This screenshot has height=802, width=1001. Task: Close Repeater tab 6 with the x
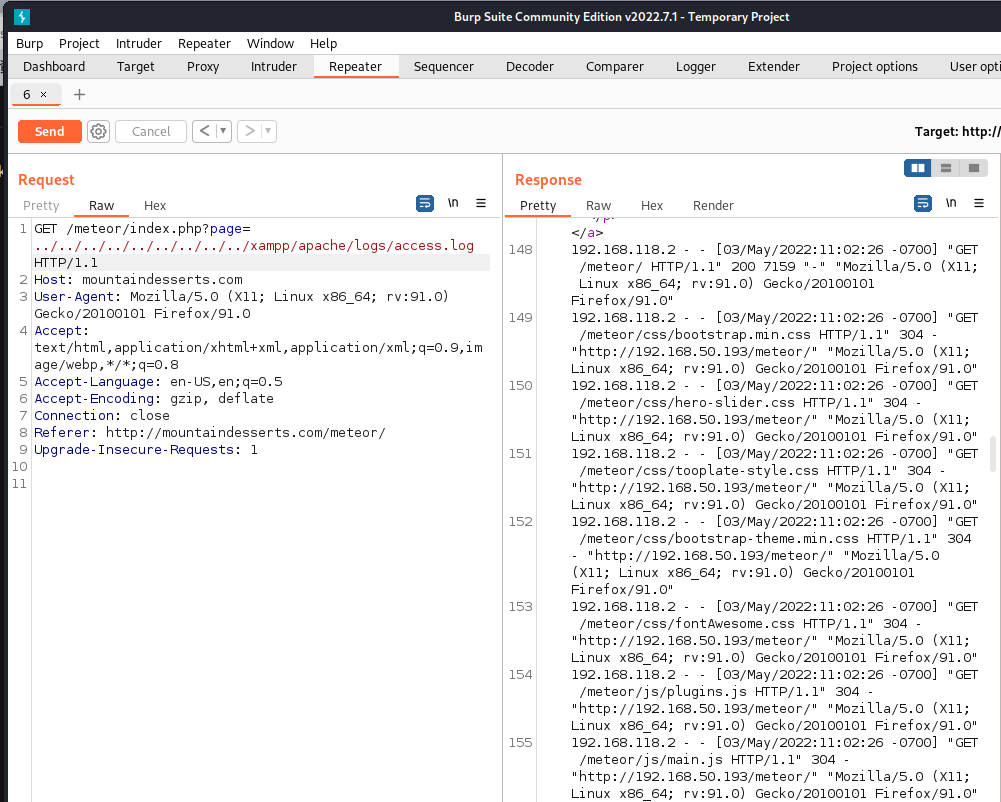pyautogui.click(x=43, y=95)
